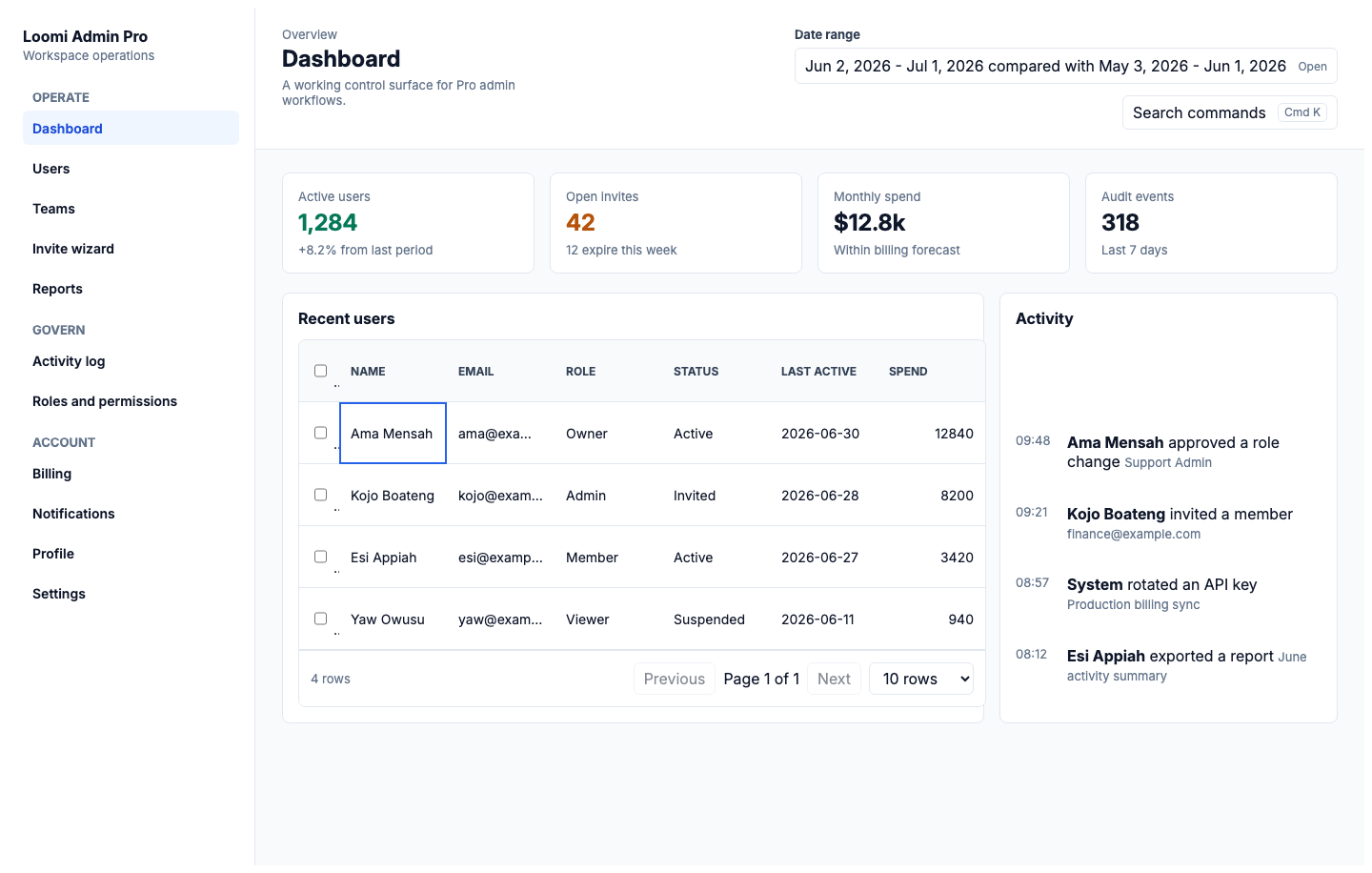Click the Open invites 42 card

(676, 223)
